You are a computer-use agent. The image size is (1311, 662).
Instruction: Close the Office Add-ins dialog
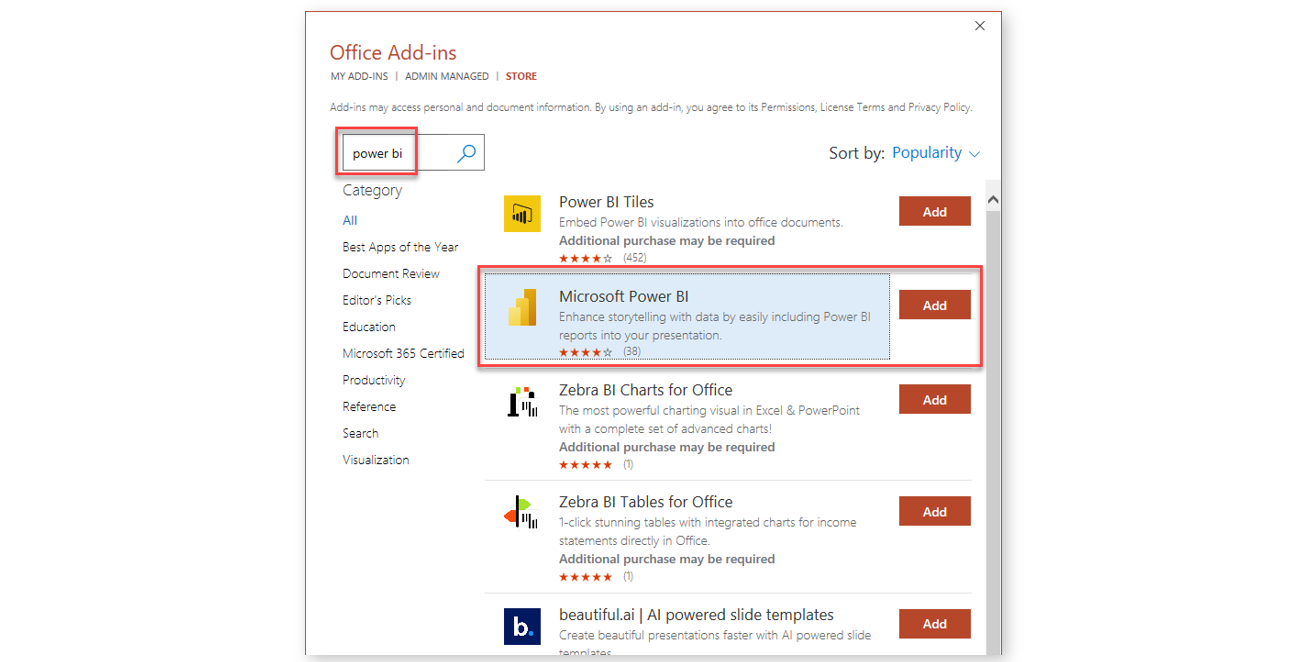[980, 26]
